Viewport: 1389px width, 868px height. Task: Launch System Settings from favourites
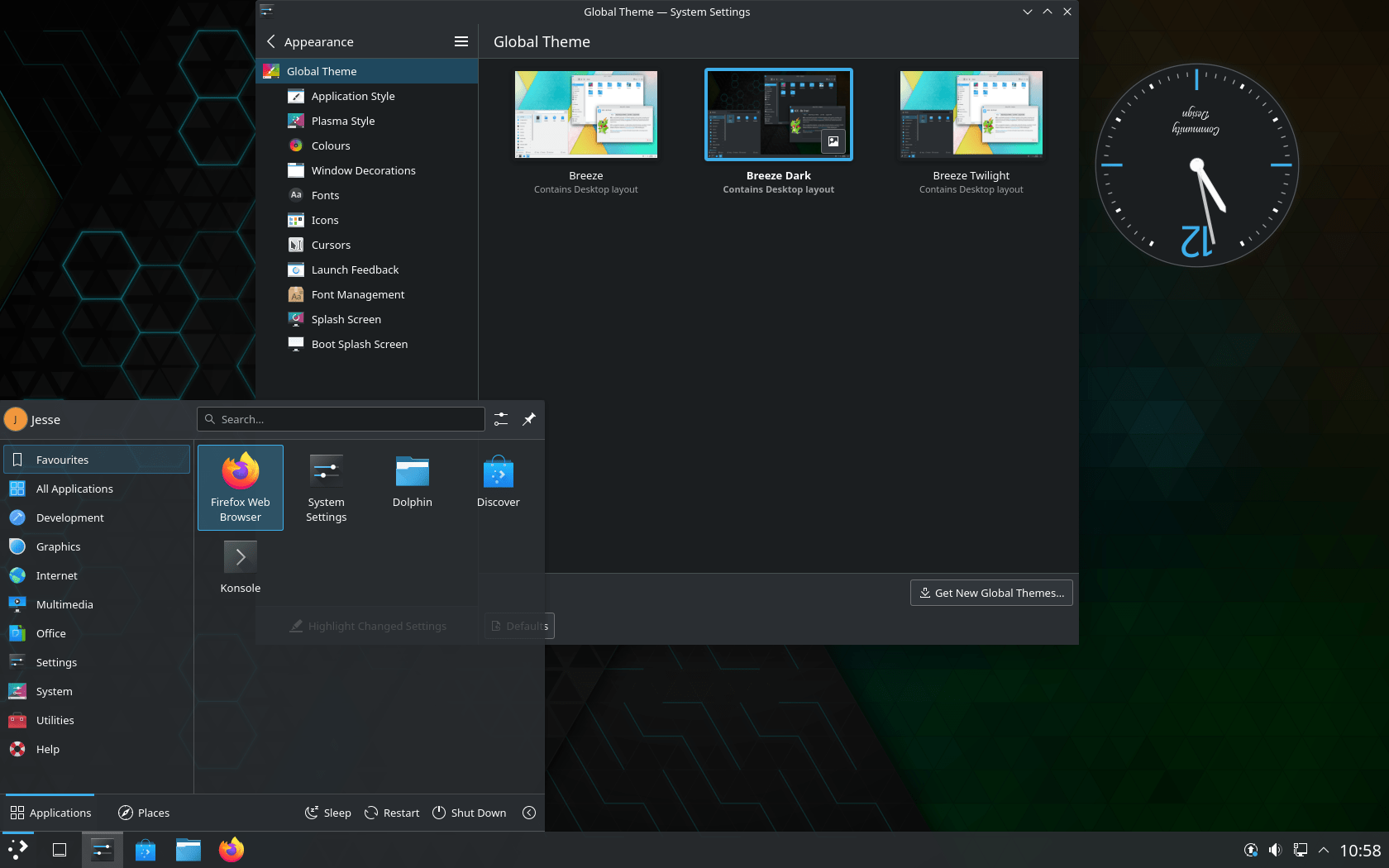point(327,488)
